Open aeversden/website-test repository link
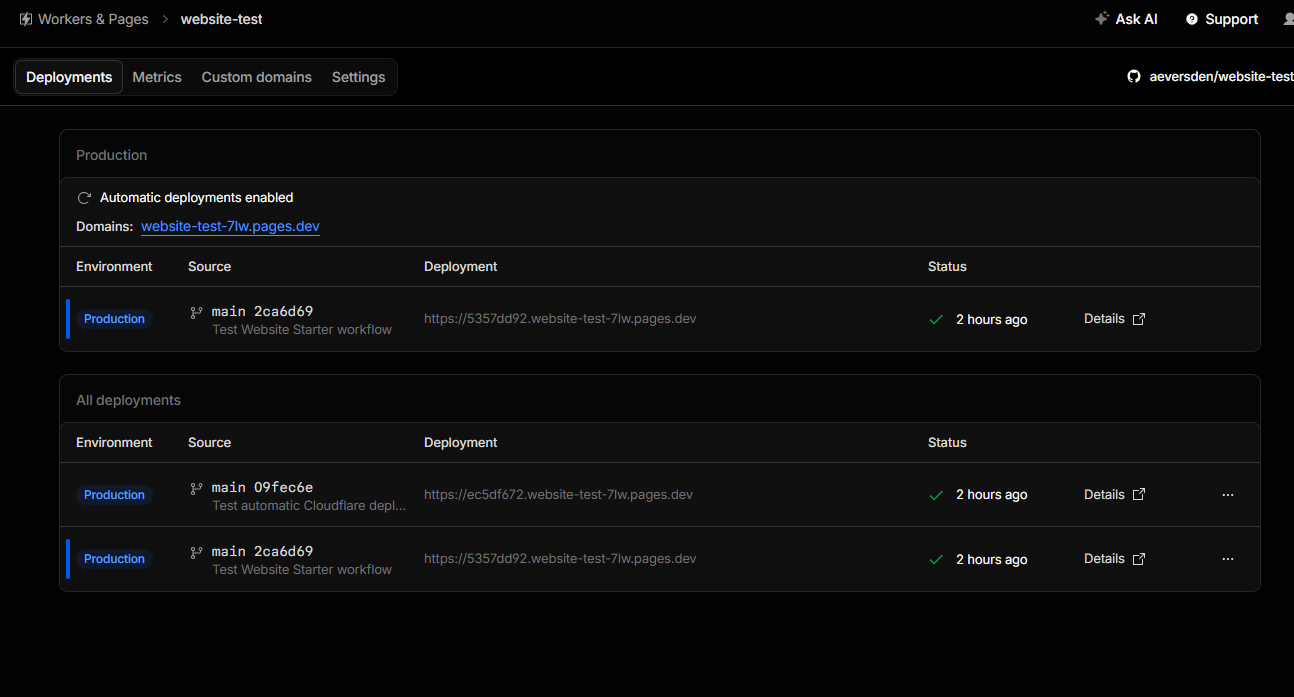Viewport: 1294px width, 697px height. (1221, 76)
